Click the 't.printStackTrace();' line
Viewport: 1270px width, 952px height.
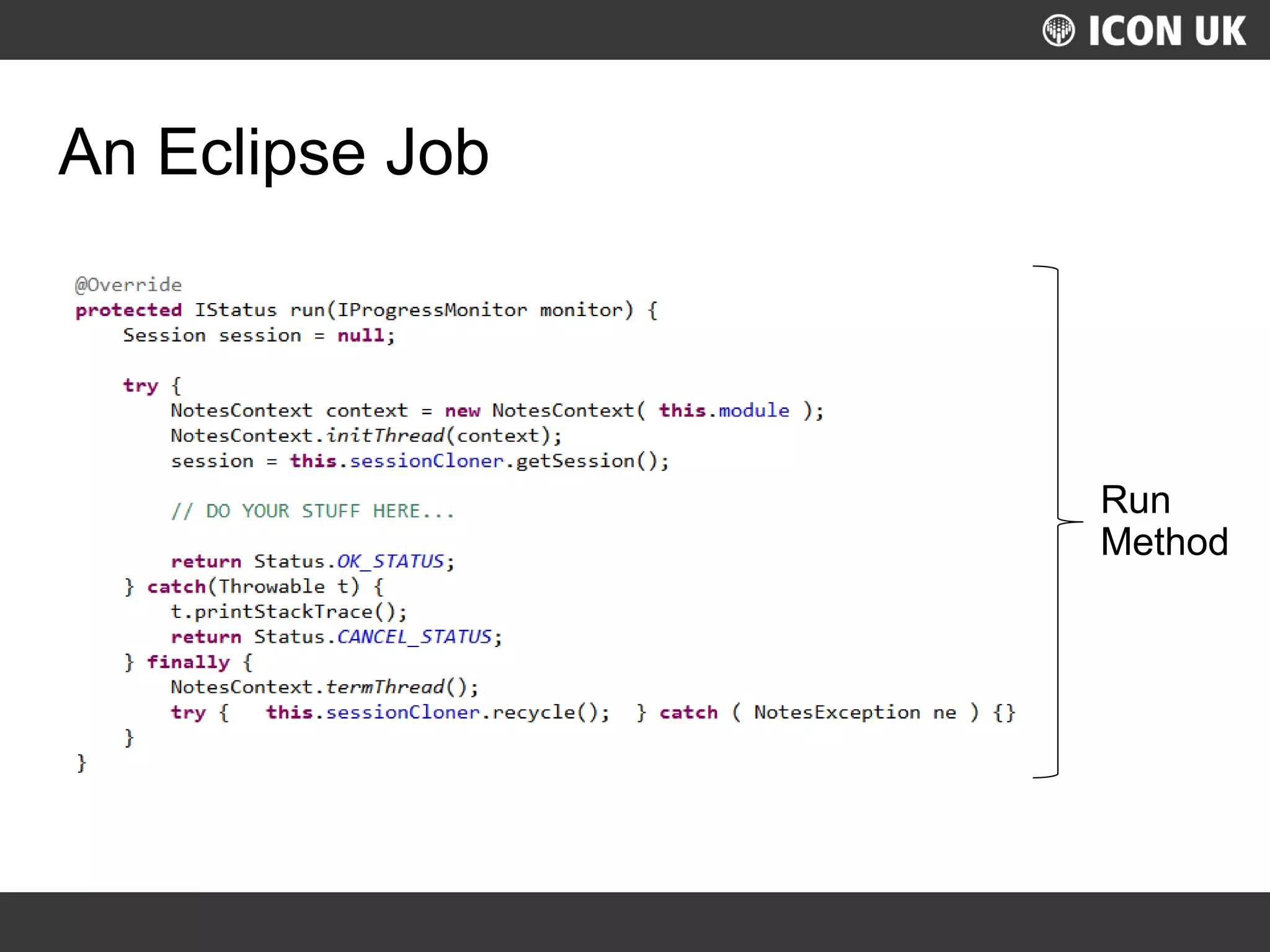(289, 612)
